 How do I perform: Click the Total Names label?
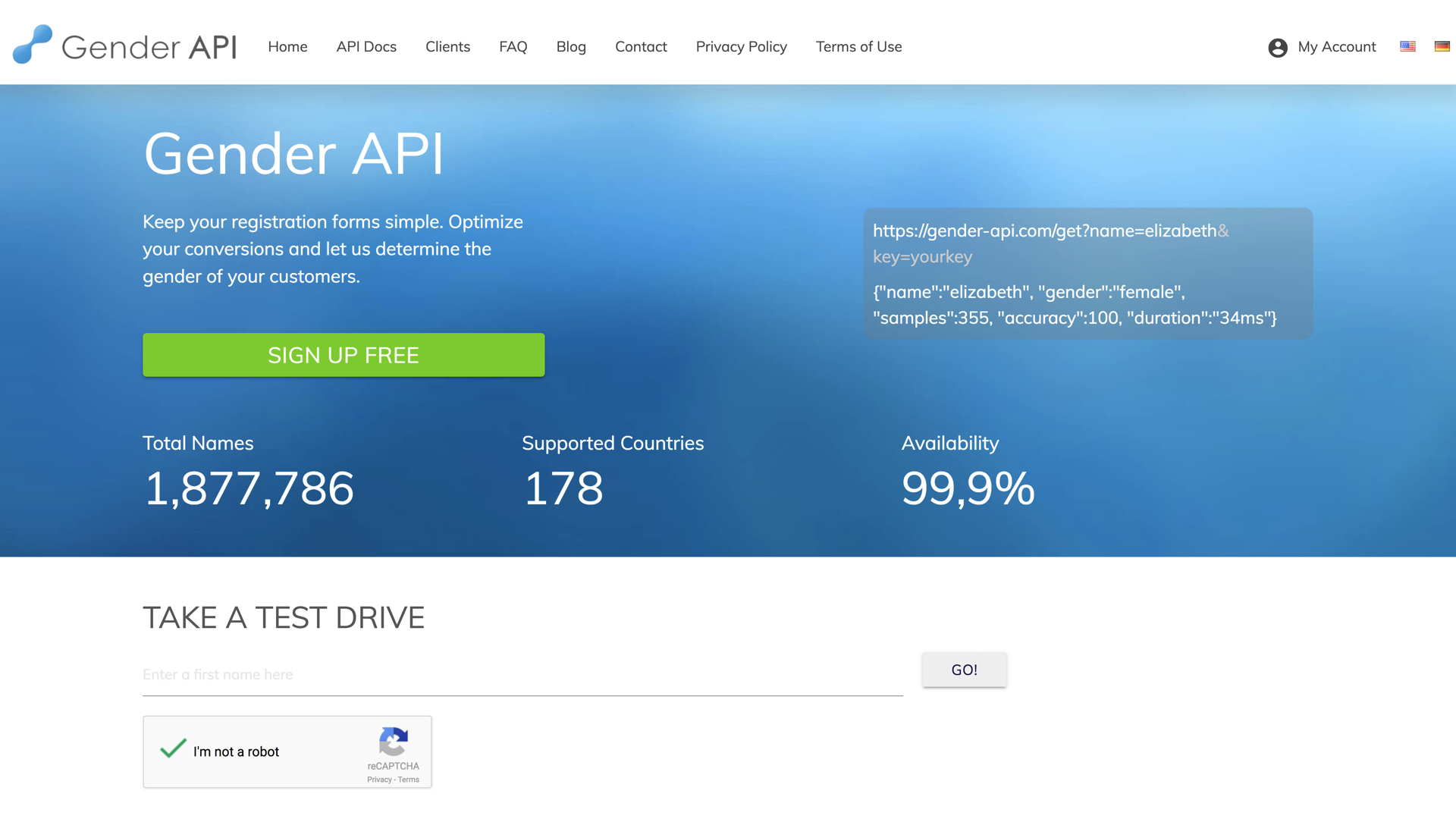198,443
